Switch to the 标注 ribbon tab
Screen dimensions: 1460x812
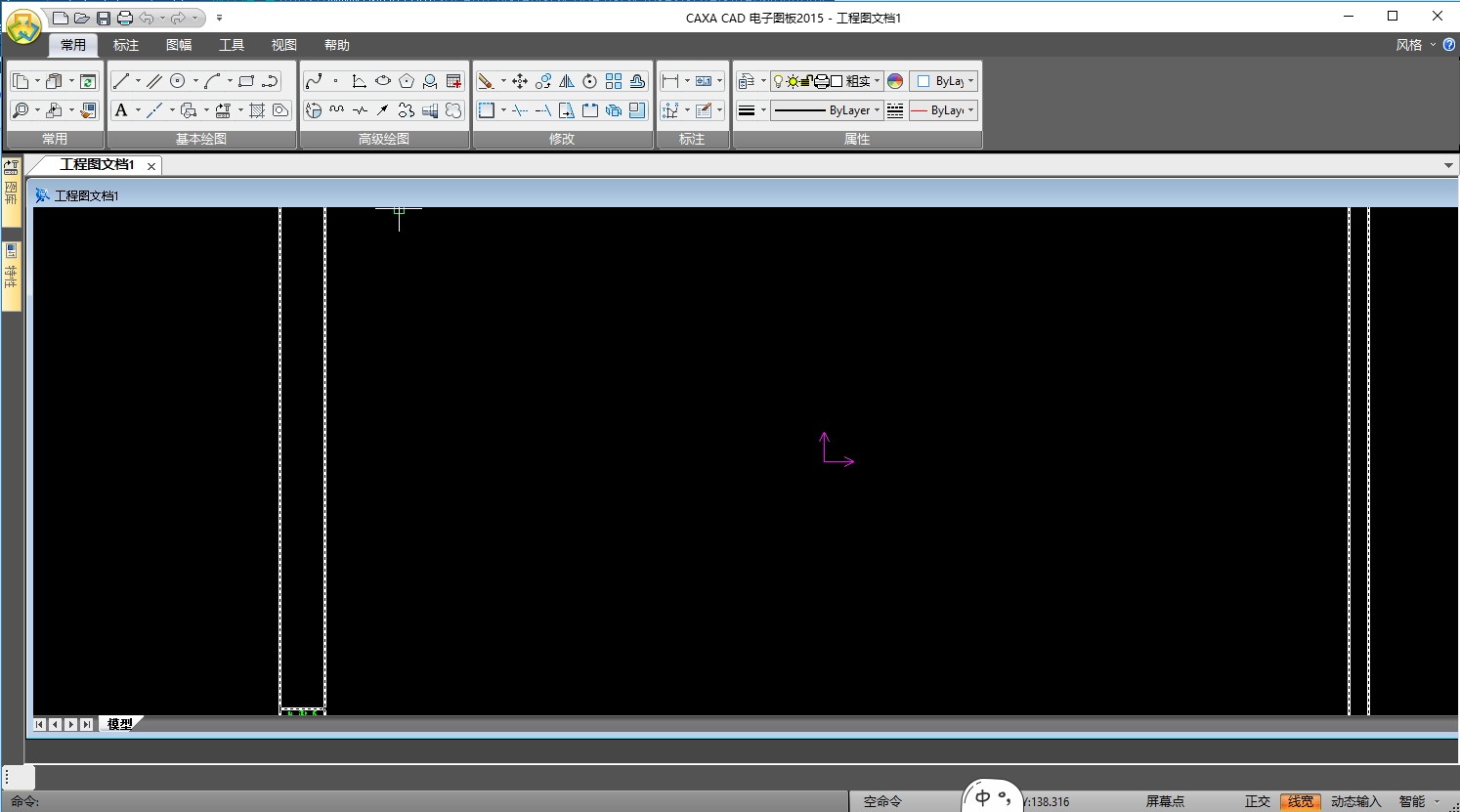pyautogui.click(x=126, y=45)
